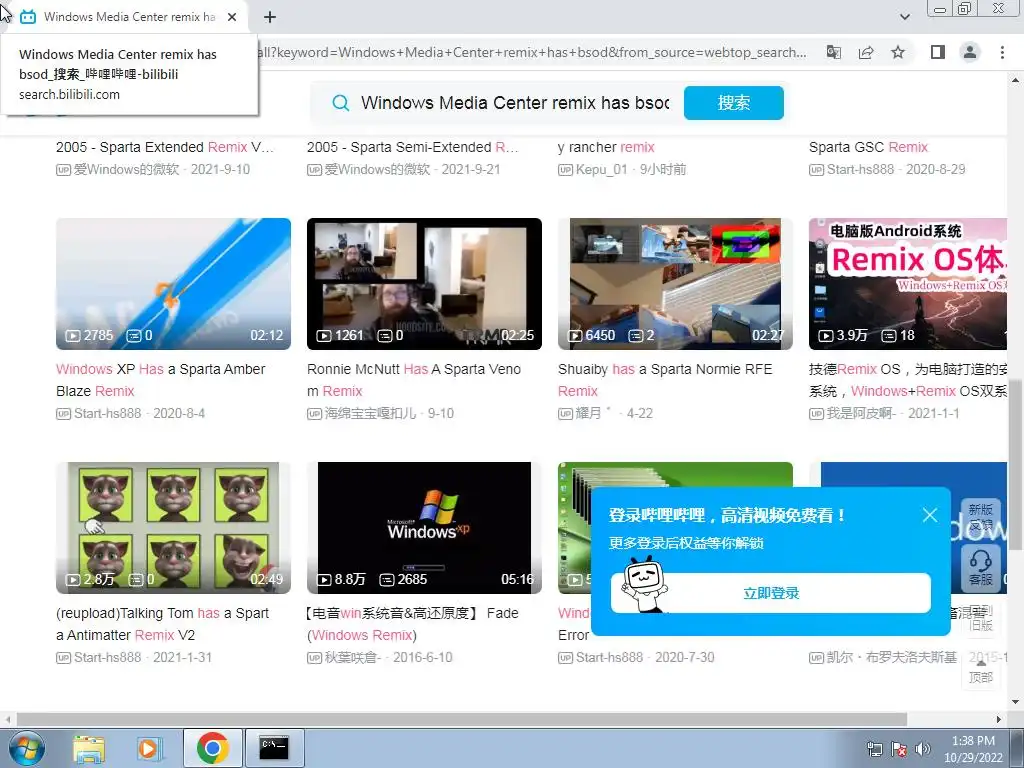
Task: Open uploader 耀月 profile
Action: tap(588, 413)
